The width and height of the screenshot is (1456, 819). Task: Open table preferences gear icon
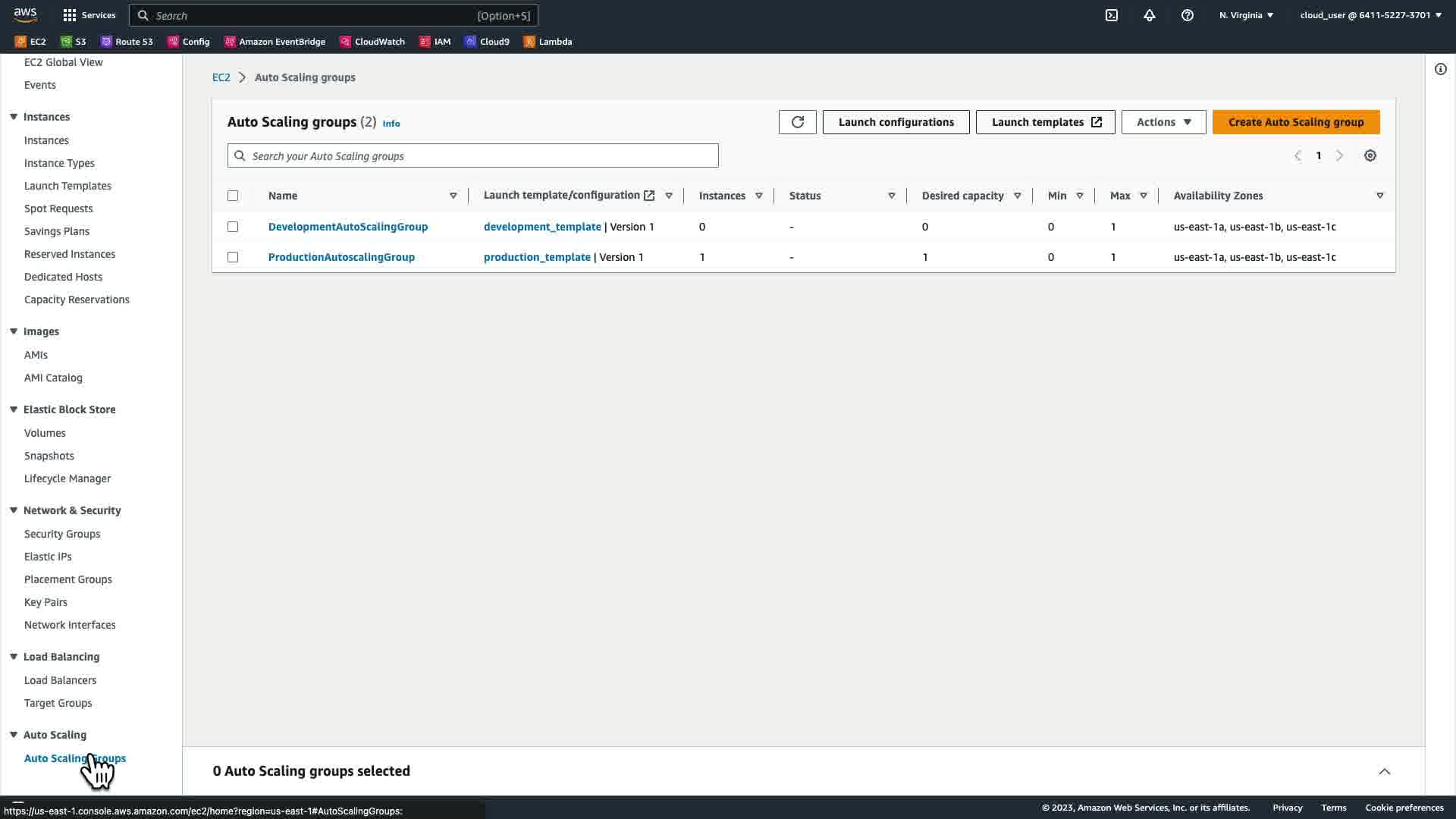point(1370,155)
